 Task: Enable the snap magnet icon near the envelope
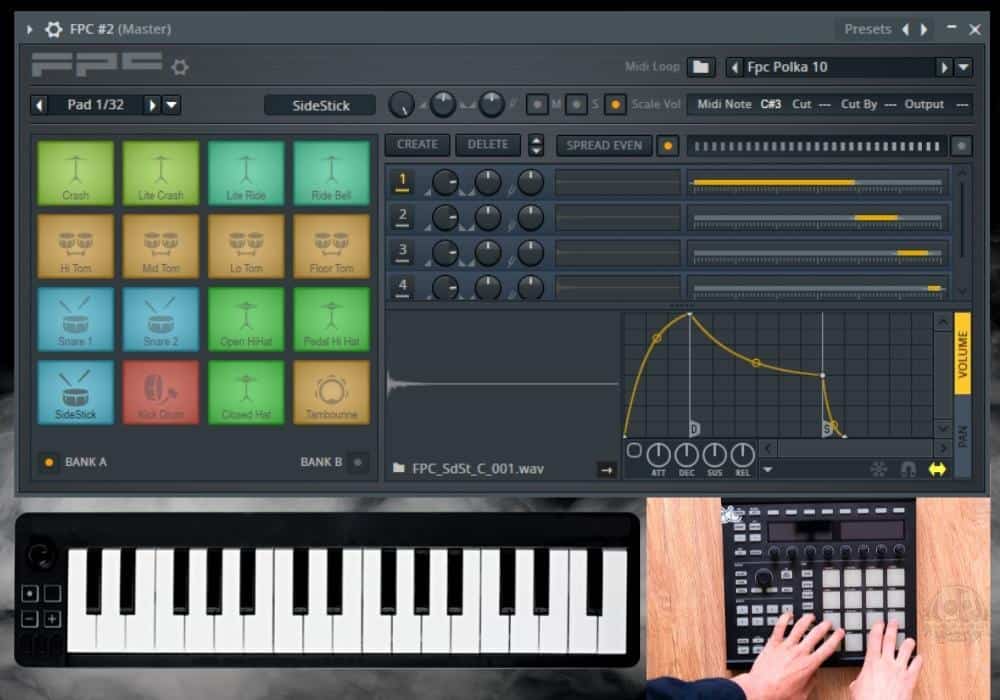tap(908, 469)
